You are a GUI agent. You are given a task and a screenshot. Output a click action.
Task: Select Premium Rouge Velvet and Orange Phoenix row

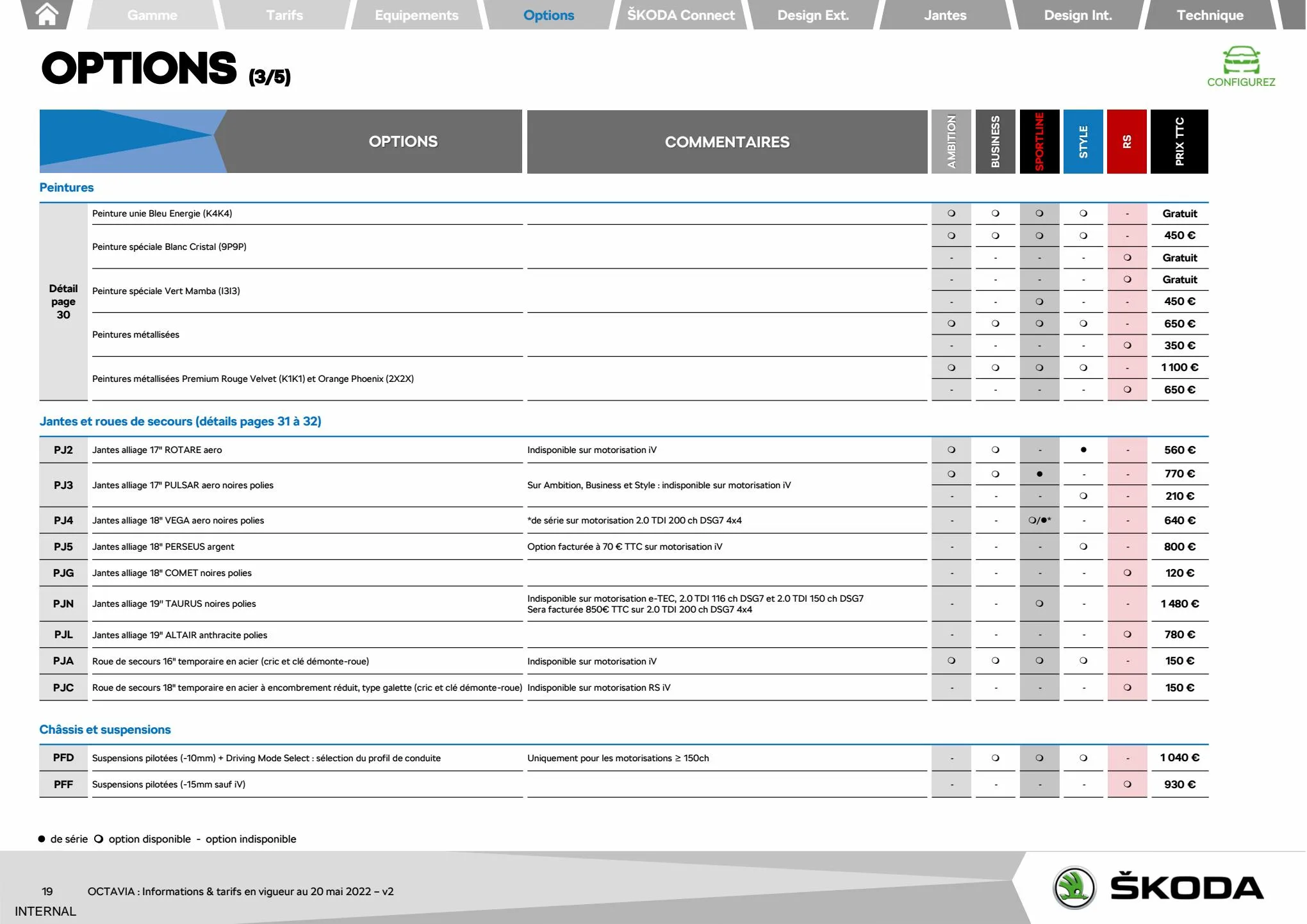click(253, 379)
